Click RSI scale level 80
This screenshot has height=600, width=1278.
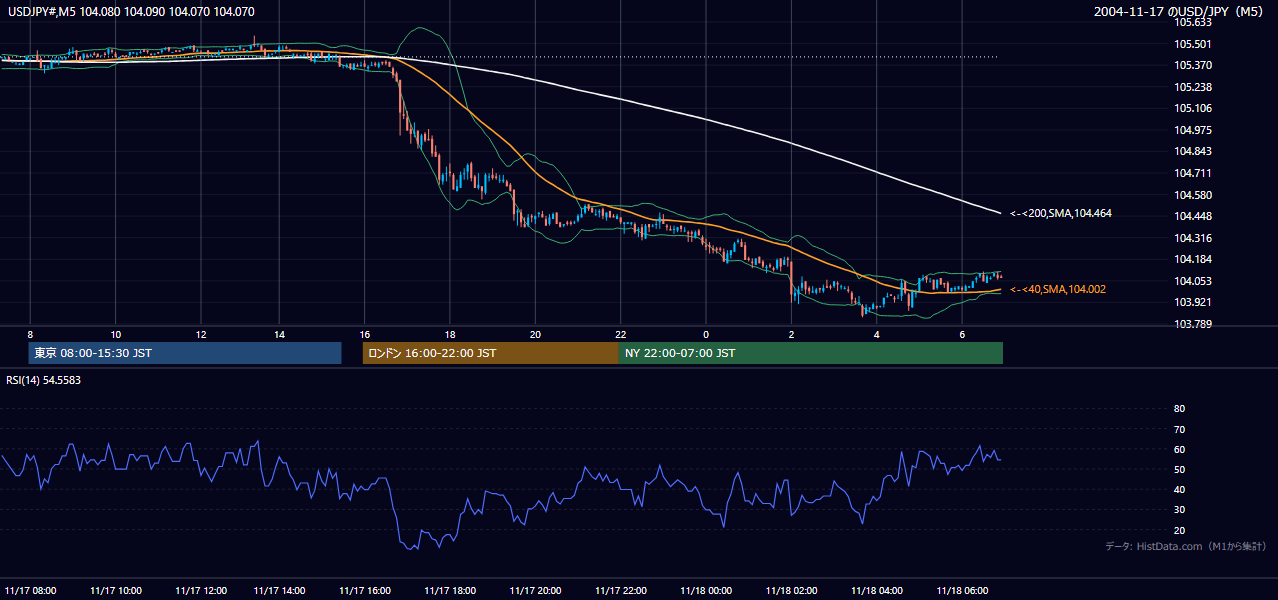click(1179, 409)
